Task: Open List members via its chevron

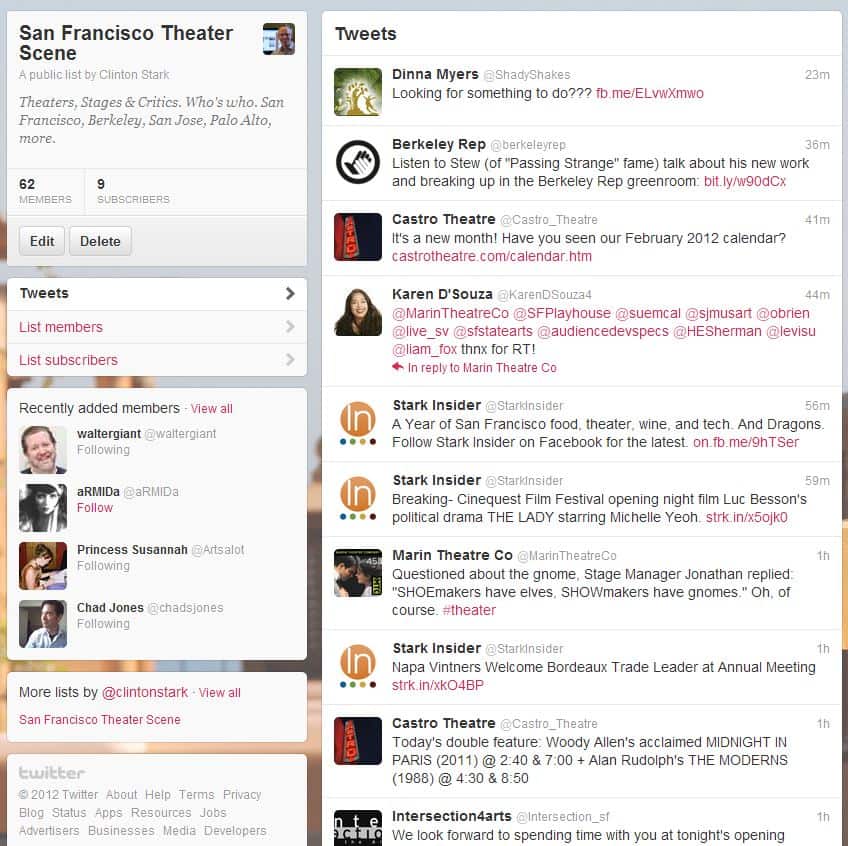Action: [290, 327]
